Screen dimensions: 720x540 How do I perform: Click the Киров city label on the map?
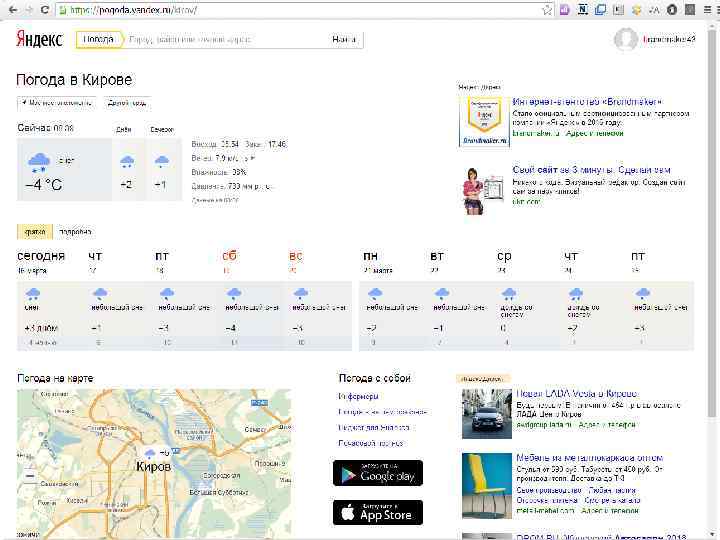[153, 467]
